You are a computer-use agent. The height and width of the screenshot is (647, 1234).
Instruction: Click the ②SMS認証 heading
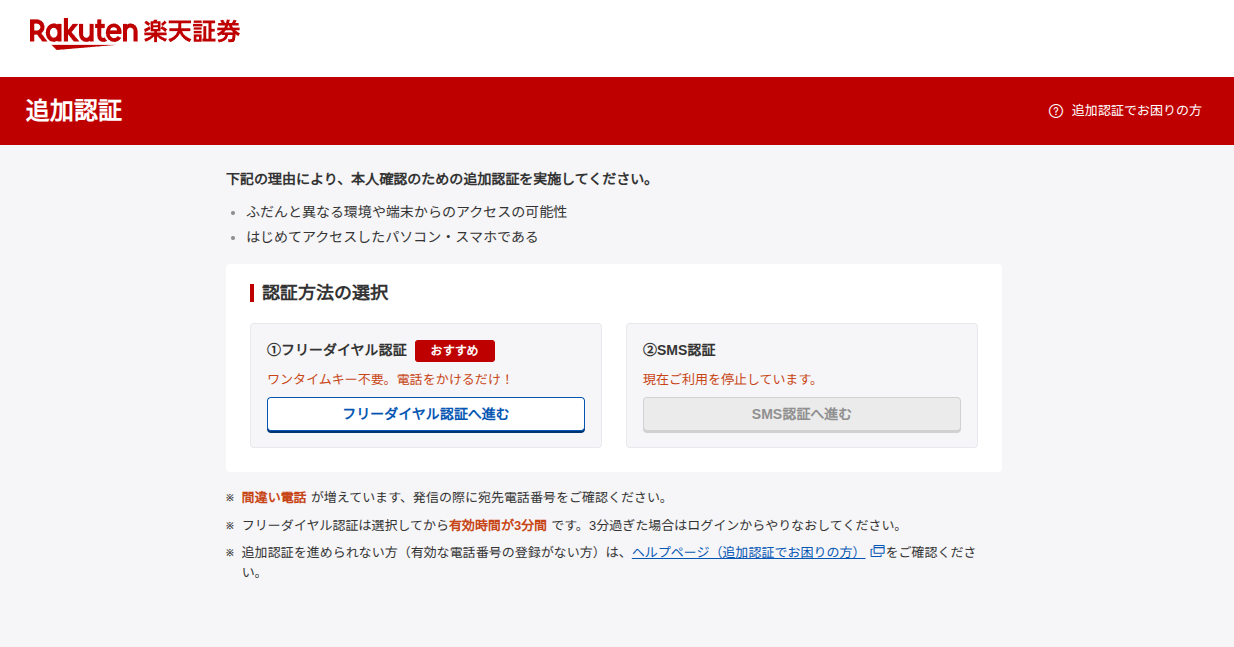tap(679, 351)
